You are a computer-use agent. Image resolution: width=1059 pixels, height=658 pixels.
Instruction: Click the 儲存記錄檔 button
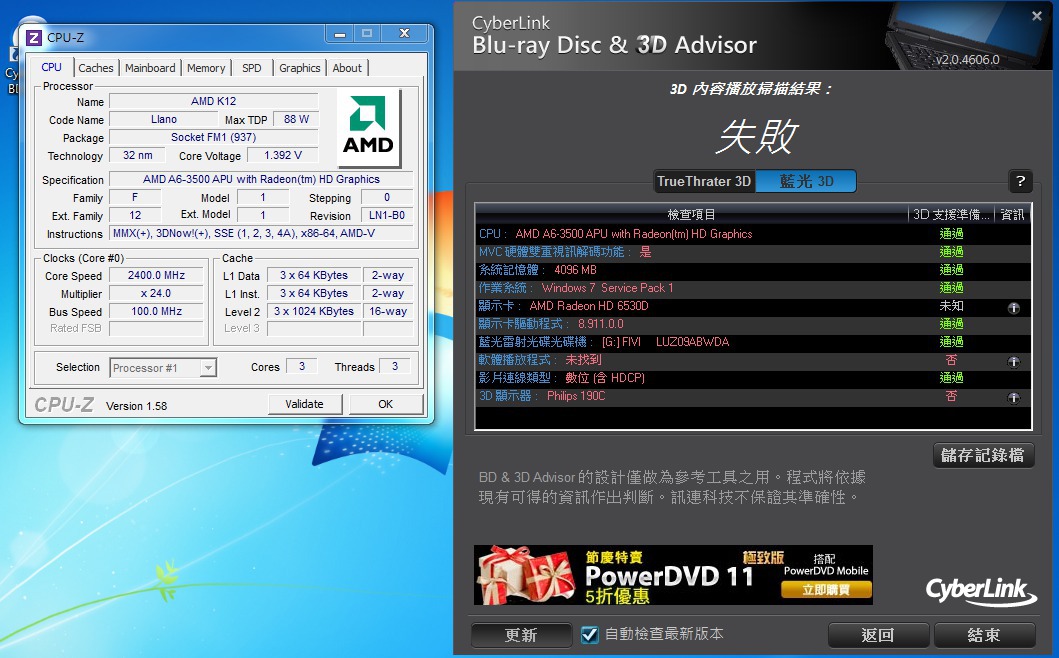click(983, 455)
